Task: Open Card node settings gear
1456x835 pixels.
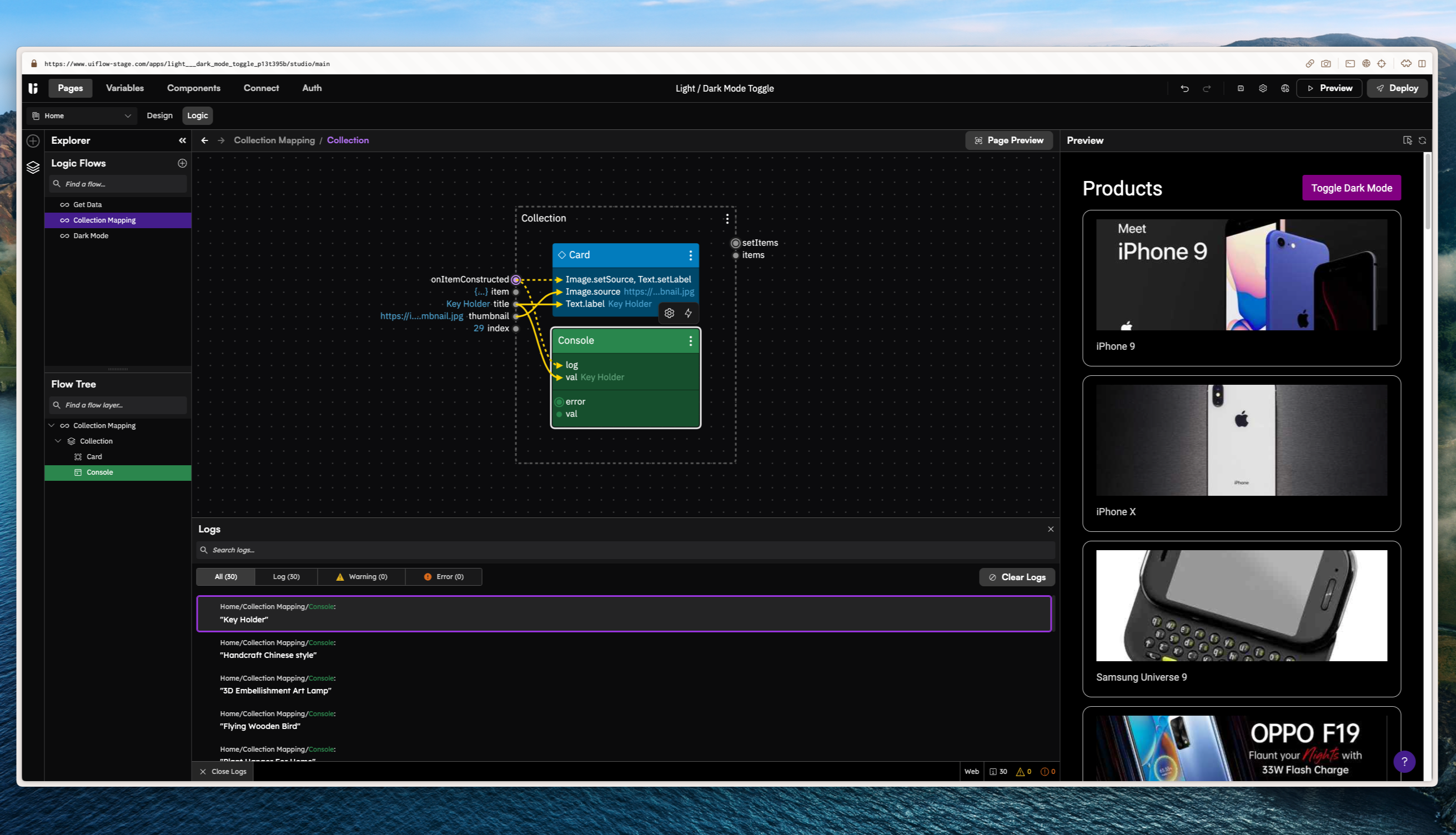Action: 669,313
